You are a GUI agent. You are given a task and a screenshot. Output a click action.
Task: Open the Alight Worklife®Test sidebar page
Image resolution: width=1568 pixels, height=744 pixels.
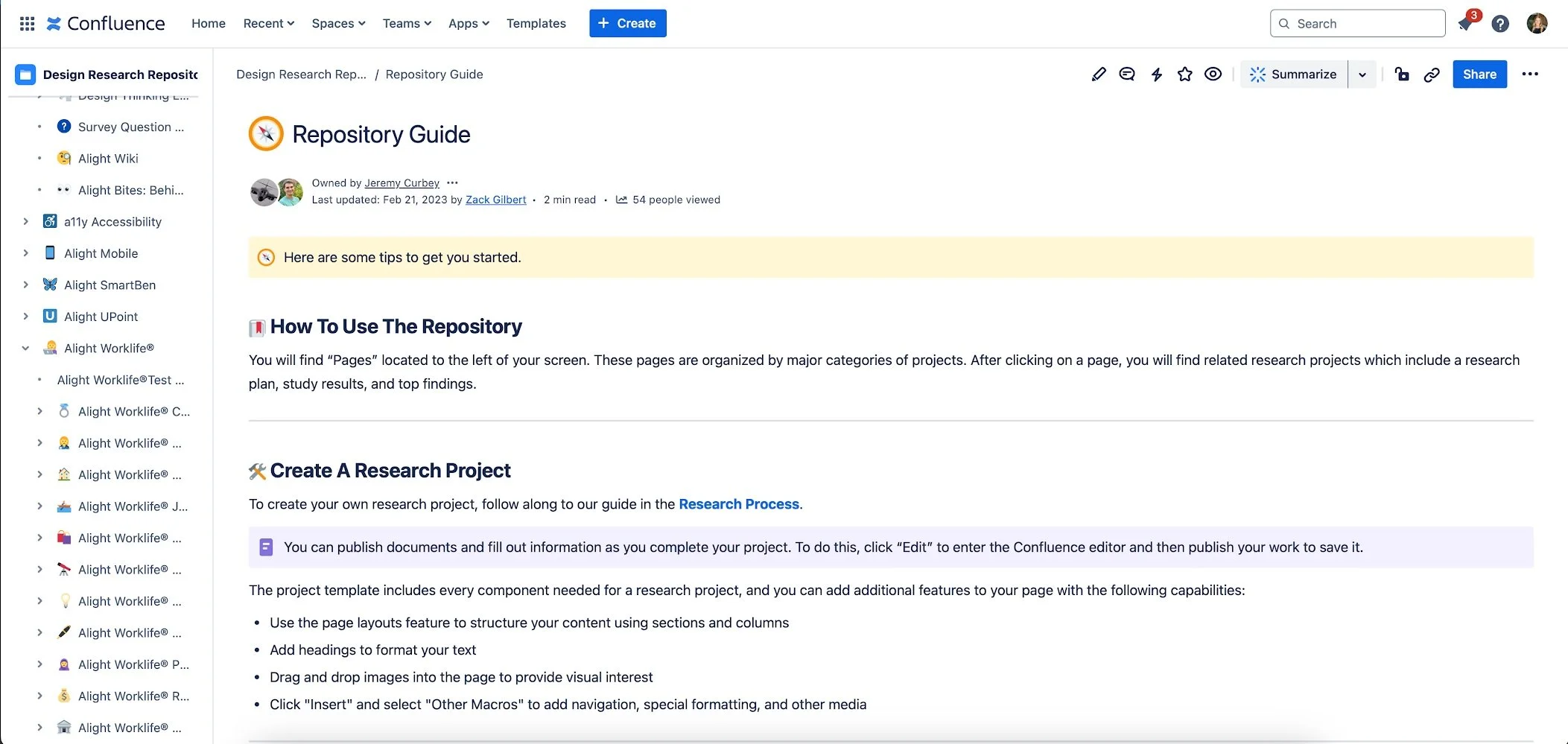[x=121, y=380]
